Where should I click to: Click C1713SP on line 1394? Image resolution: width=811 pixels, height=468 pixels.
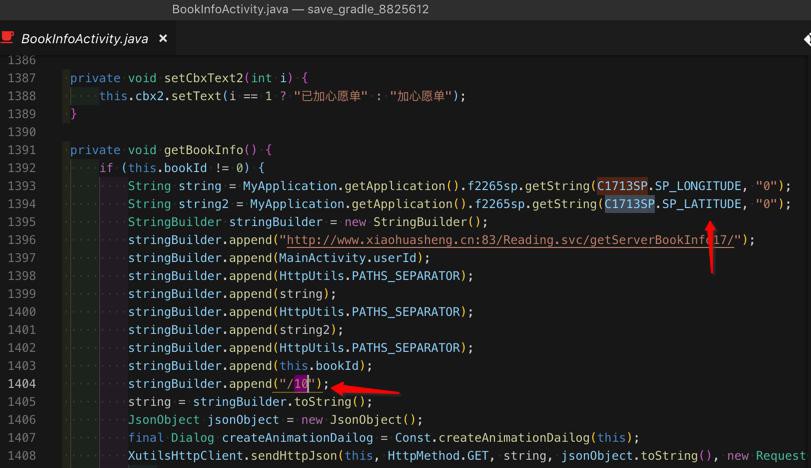(x=629, y=204)
